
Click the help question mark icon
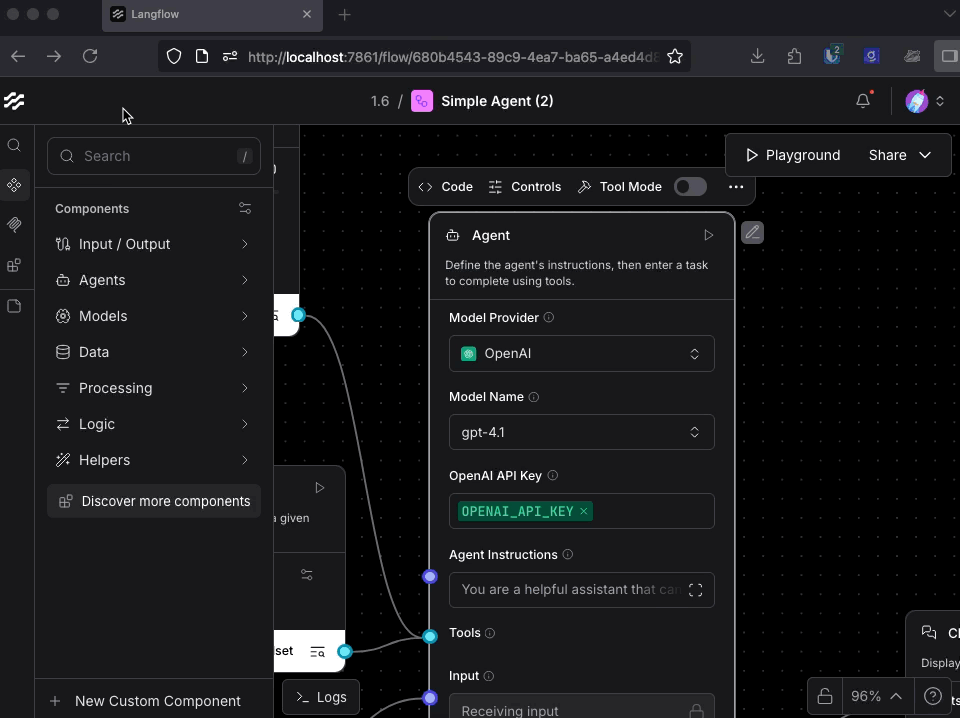(932, 696)
